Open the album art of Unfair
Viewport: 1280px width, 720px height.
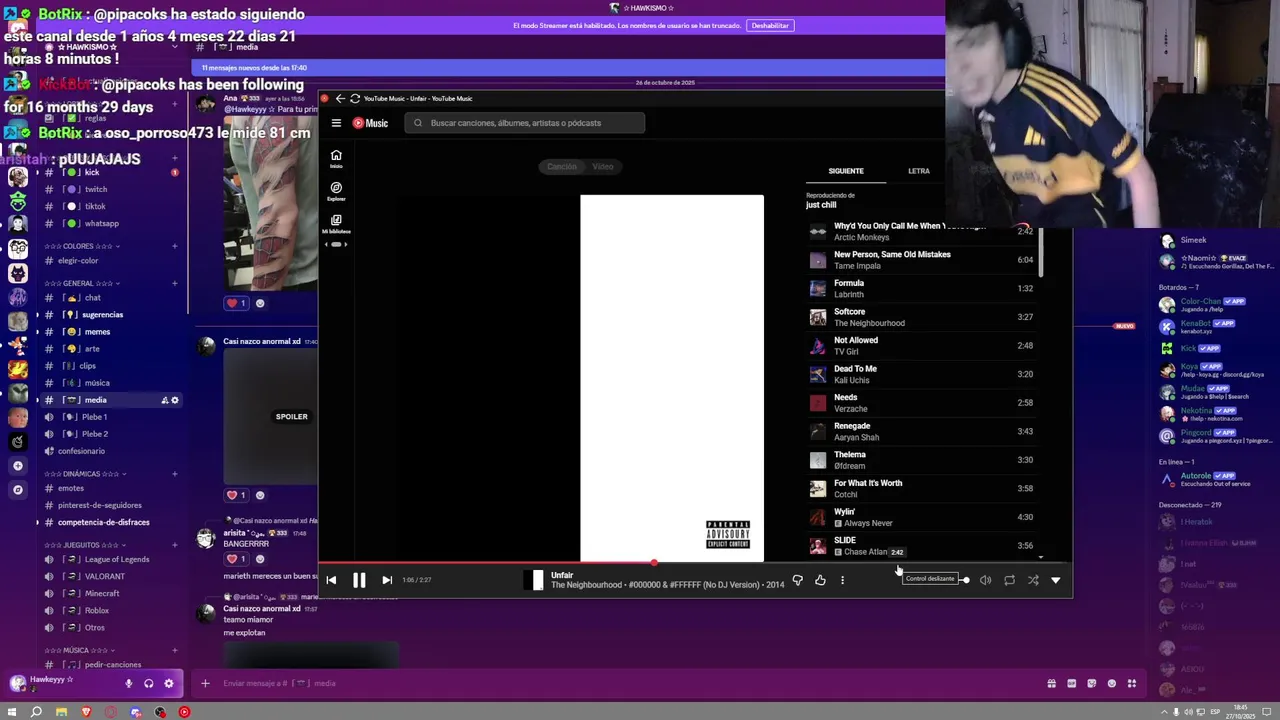pos(672,379)
